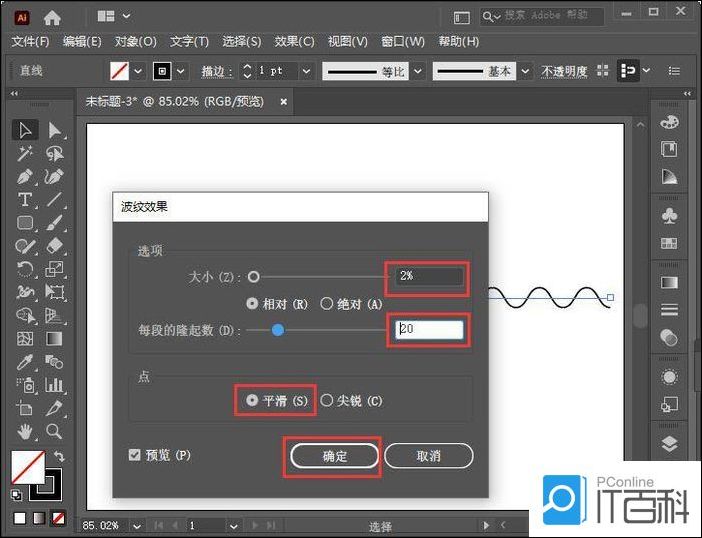Click the 取消 button
Viewport: 702px width, 538px height.
(428, 456)
